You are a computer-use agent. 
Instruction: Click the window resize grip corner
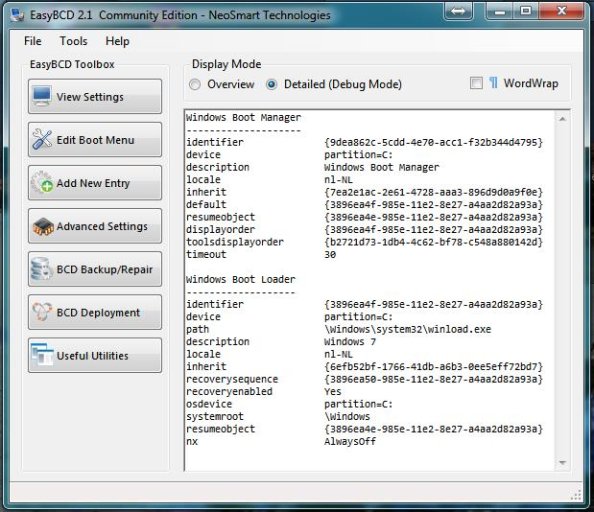coord(576,495)
